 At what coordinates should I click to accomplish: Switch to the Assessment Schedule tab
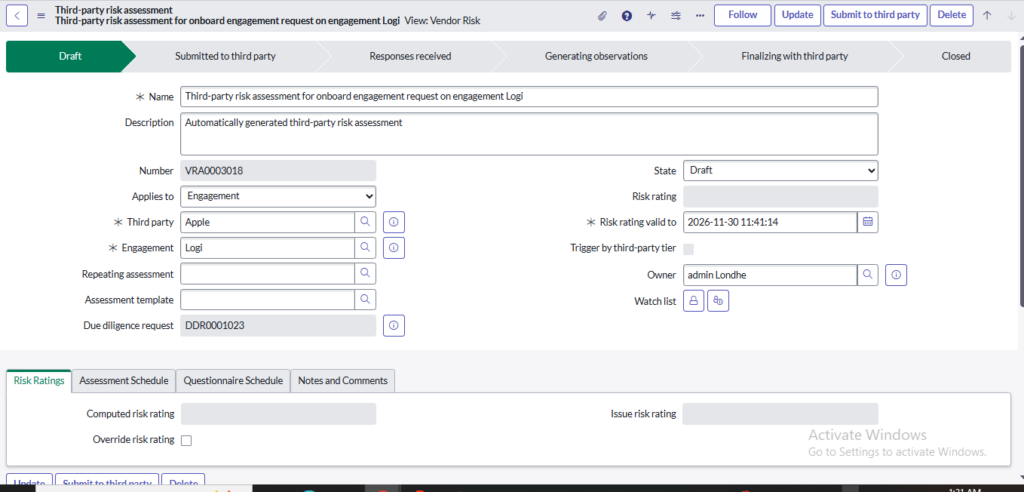point(124,381)
